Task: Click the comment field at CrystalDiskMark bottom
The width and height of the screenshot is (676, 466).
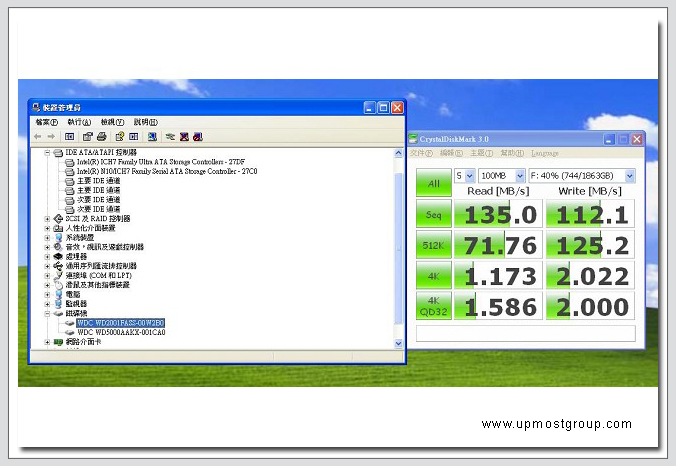Action: pyautogui.click(x=526, y=334)
